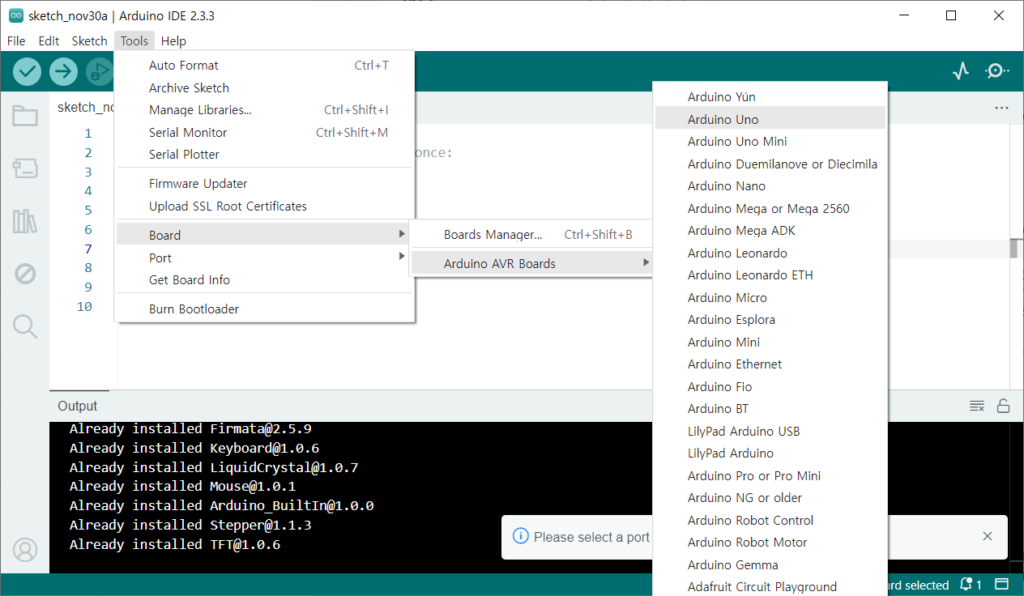Choose Arduino Mega or Mega 2560
Image resolution: width=1024 pixels, height=596 pixels.
click(x=770, y=209)
